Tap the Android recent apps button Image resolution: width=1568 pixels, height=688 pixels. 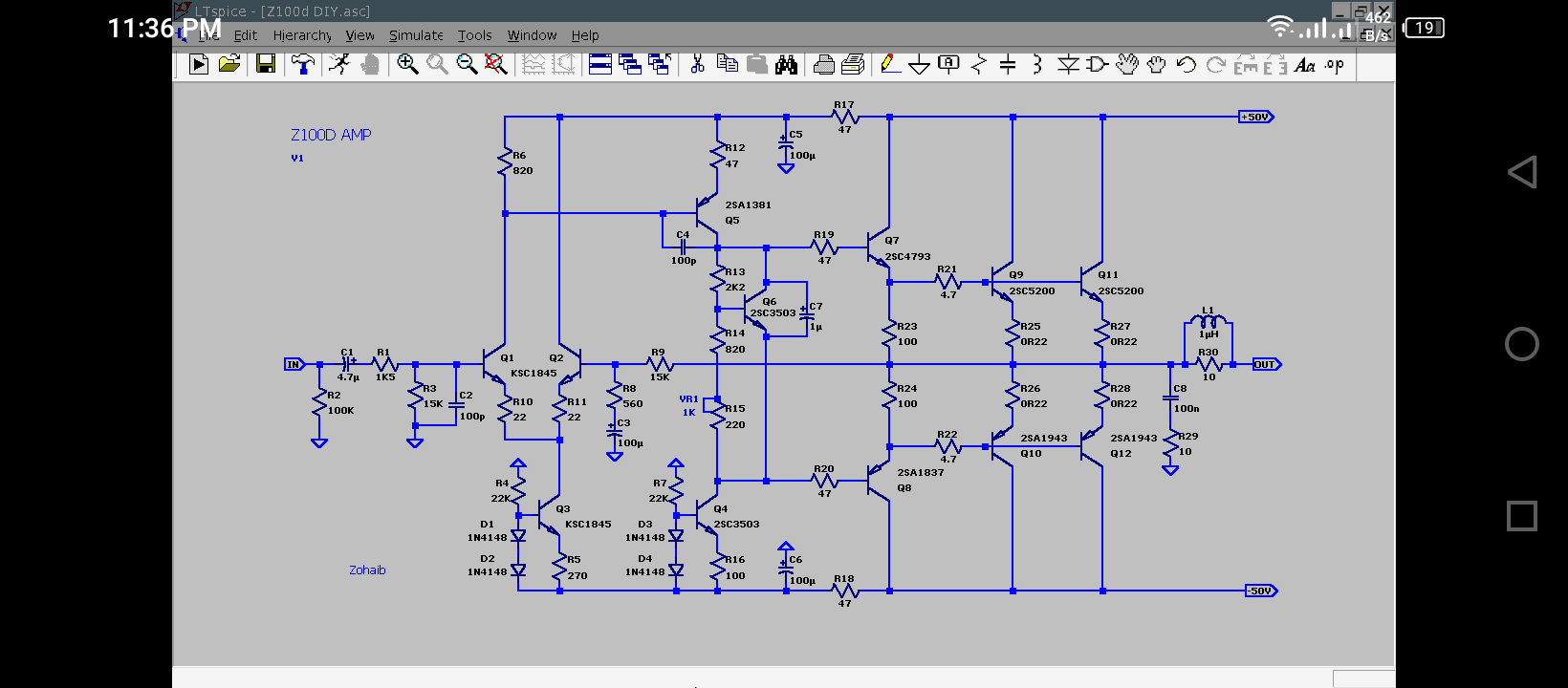1522,516
